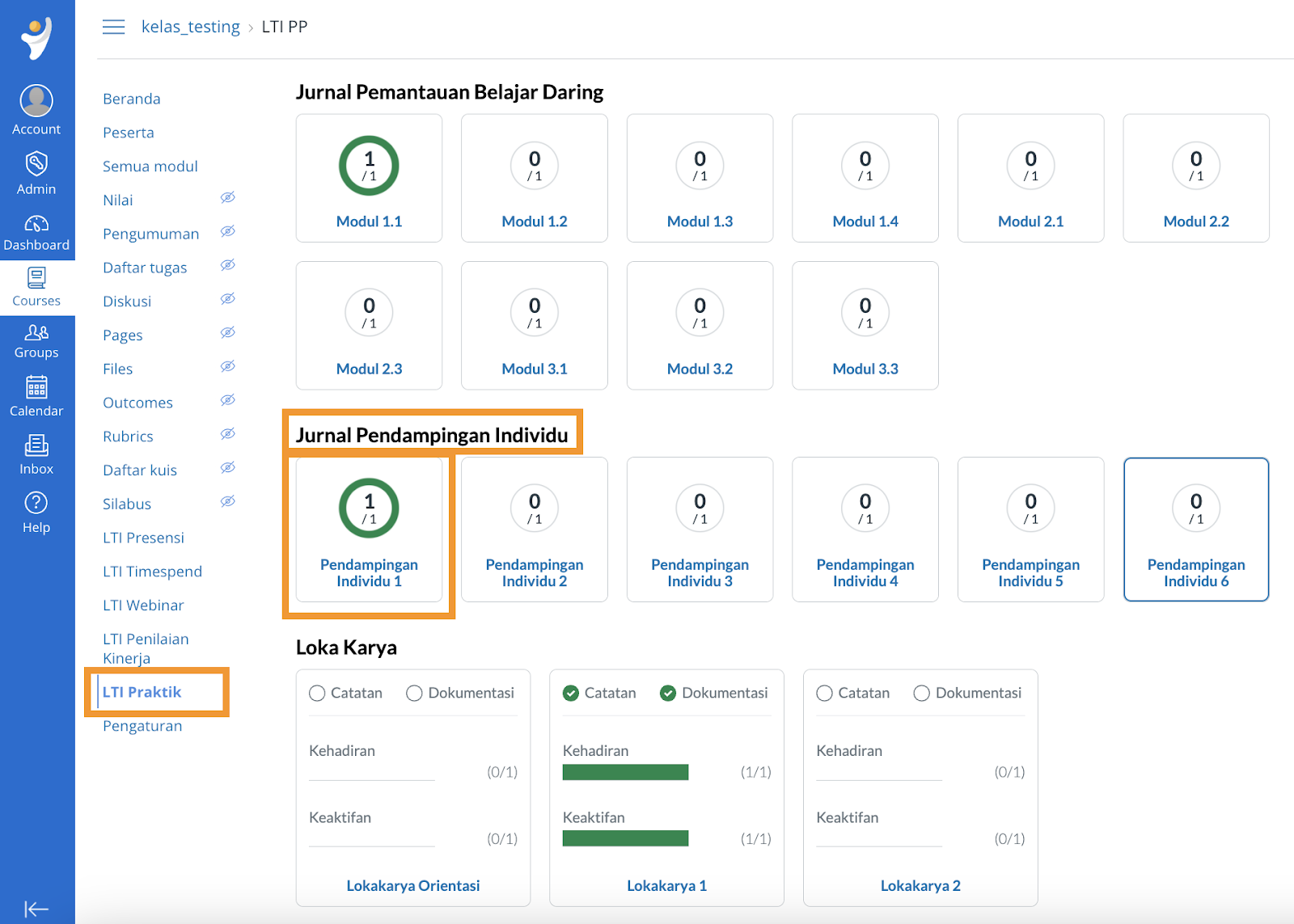Open Pendampingan Individu 1 link

369,572
